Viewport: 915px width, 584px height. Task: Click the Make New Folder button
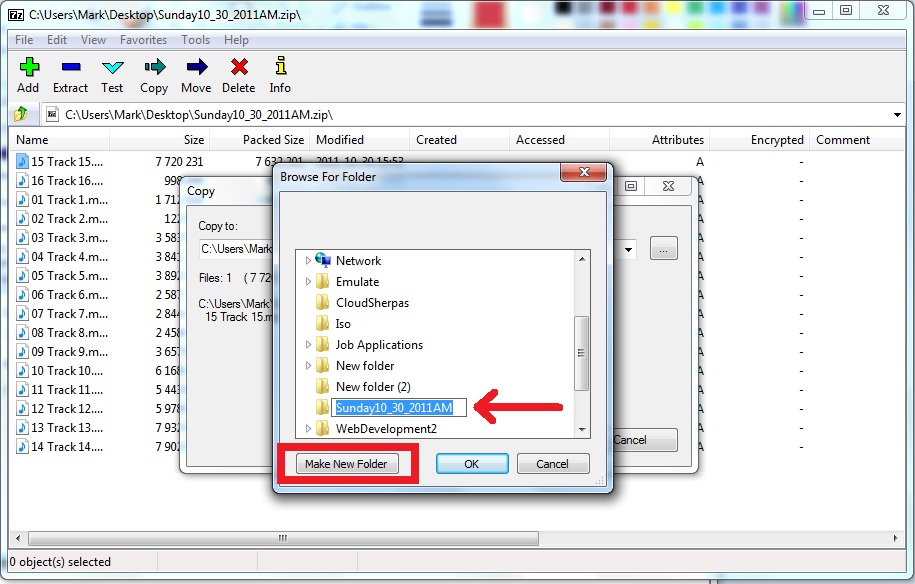pos(347,464)
